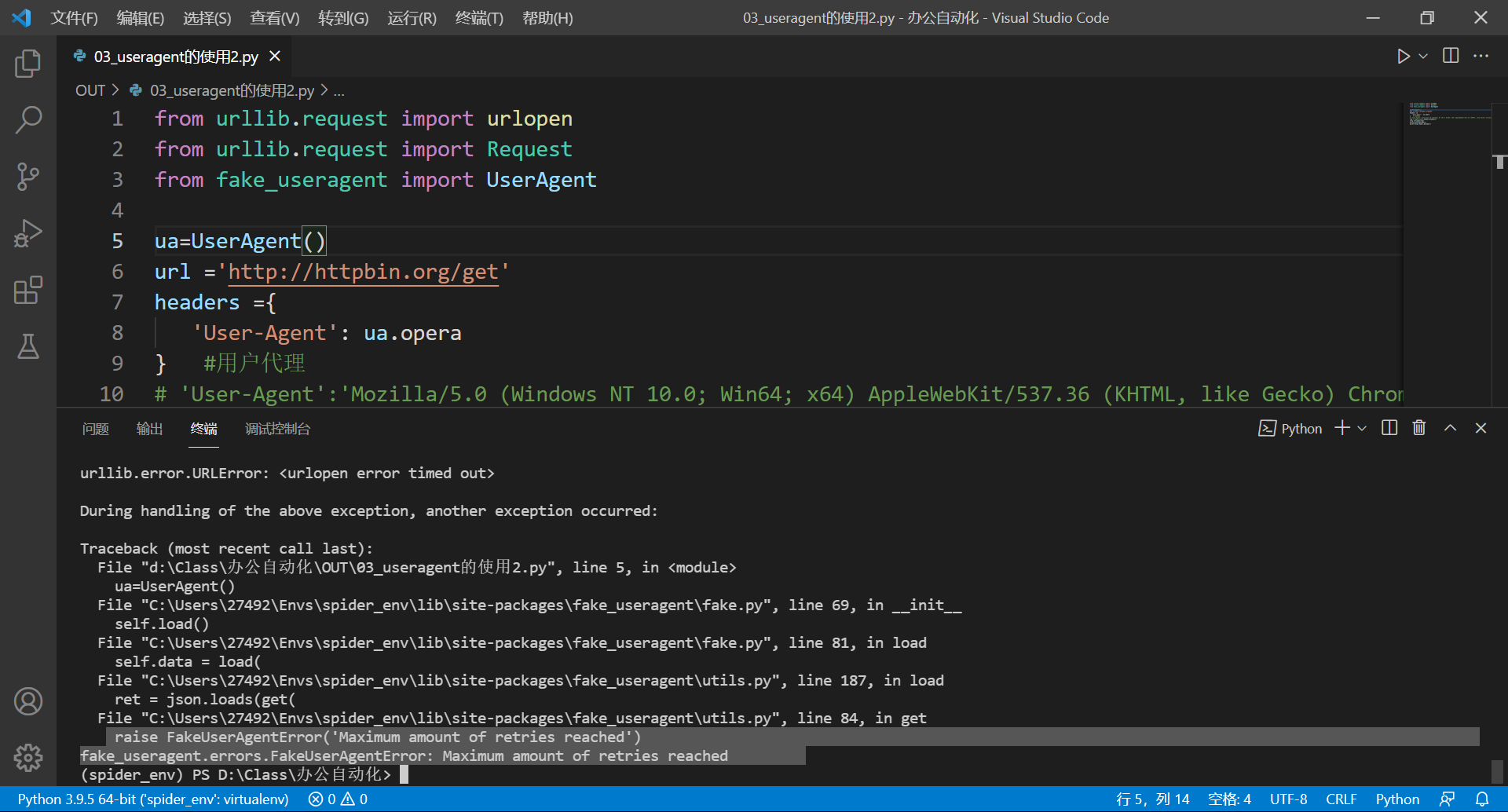Switch to the 输出 panel tab
This screenshot has width=1508, height=812.
(x=149, y=429)
